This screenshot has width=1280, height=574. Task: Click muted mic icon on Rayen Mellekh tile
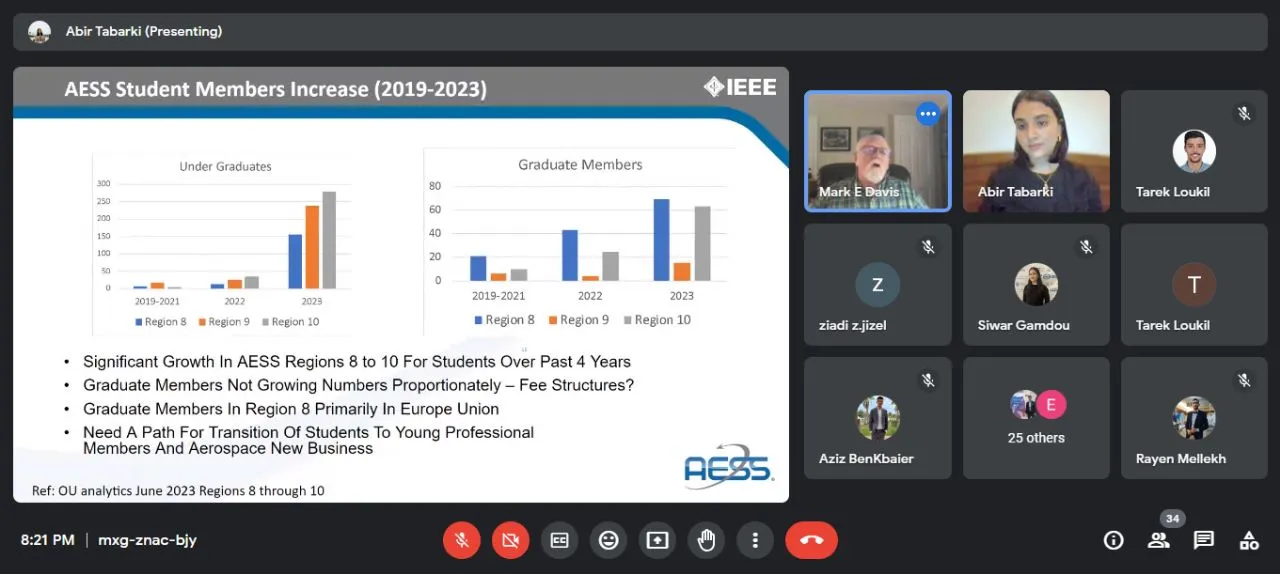click(x=1244, y=380)
